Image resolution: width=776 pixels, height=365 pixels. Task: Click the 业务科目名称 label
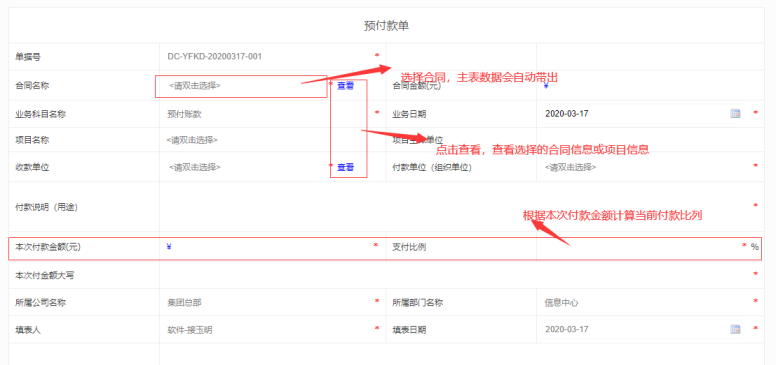click(x=41, y=114)
